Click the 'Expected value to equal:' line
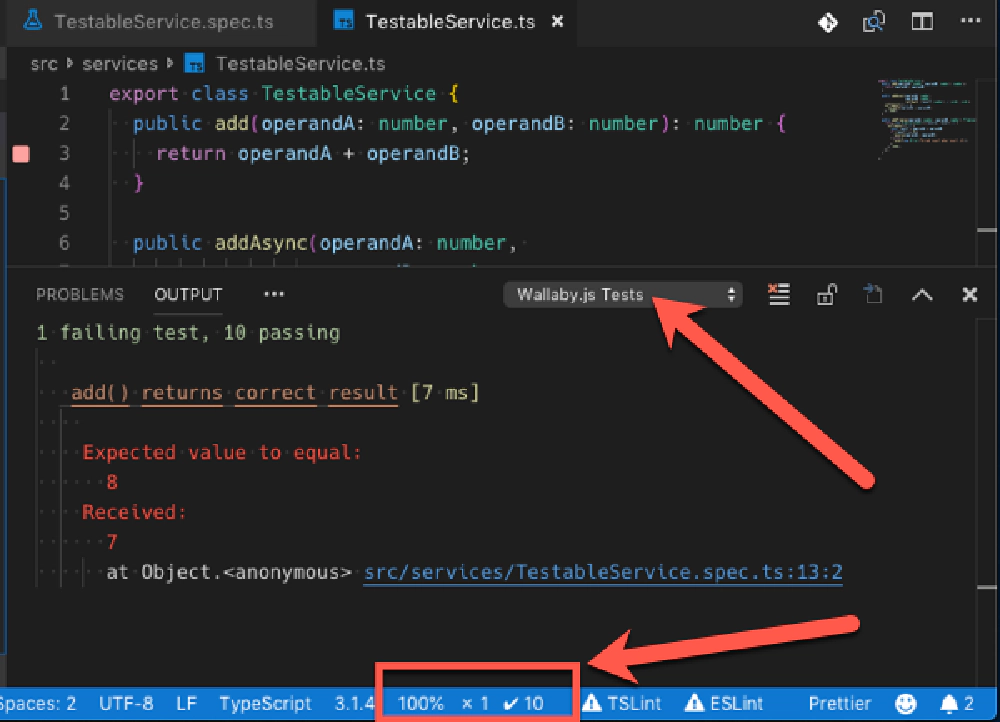1000x722 pixels. point(222,452)
